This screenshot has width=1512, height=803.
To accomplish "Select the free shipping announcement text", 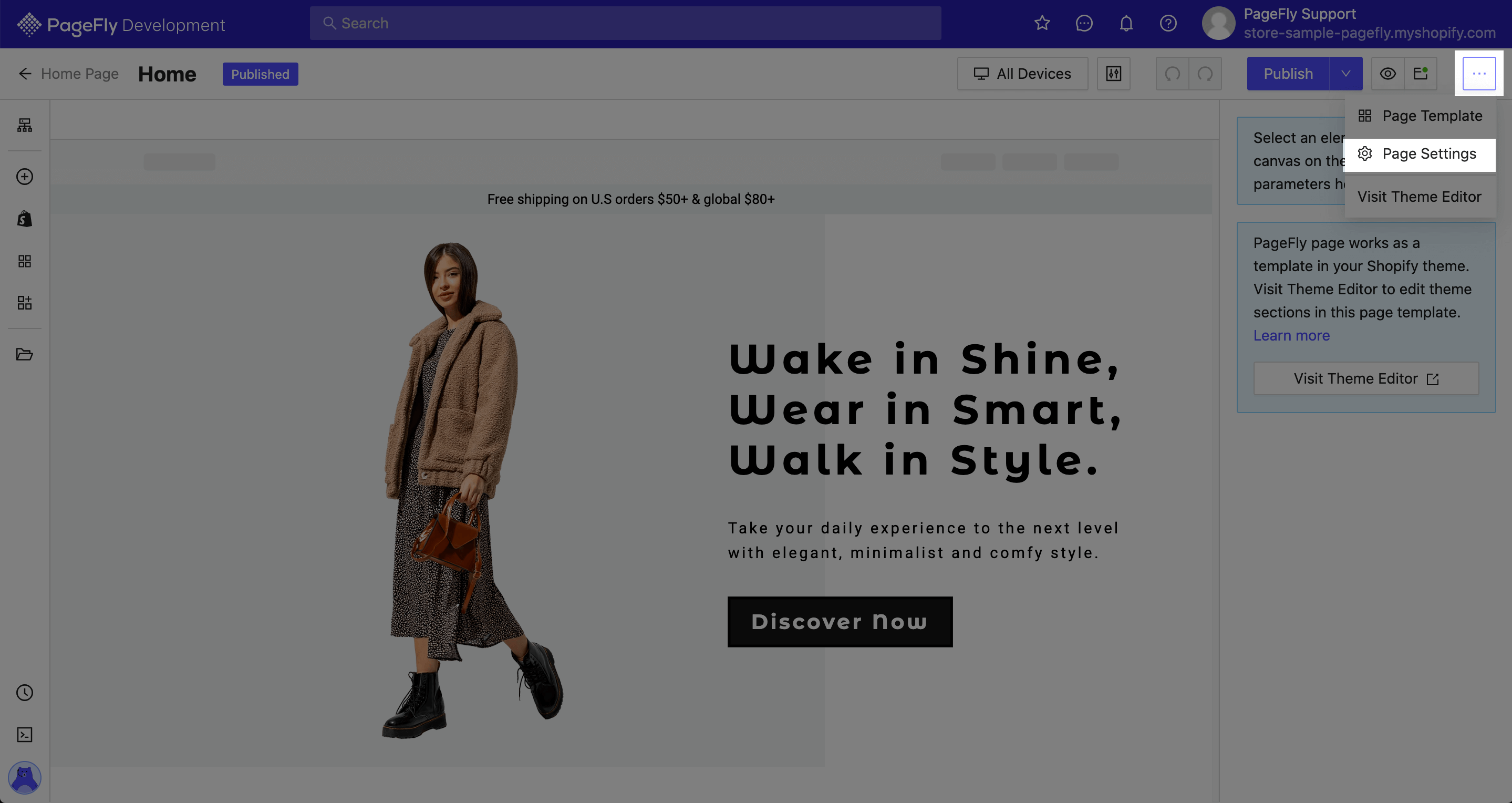I will coord(631,200).
